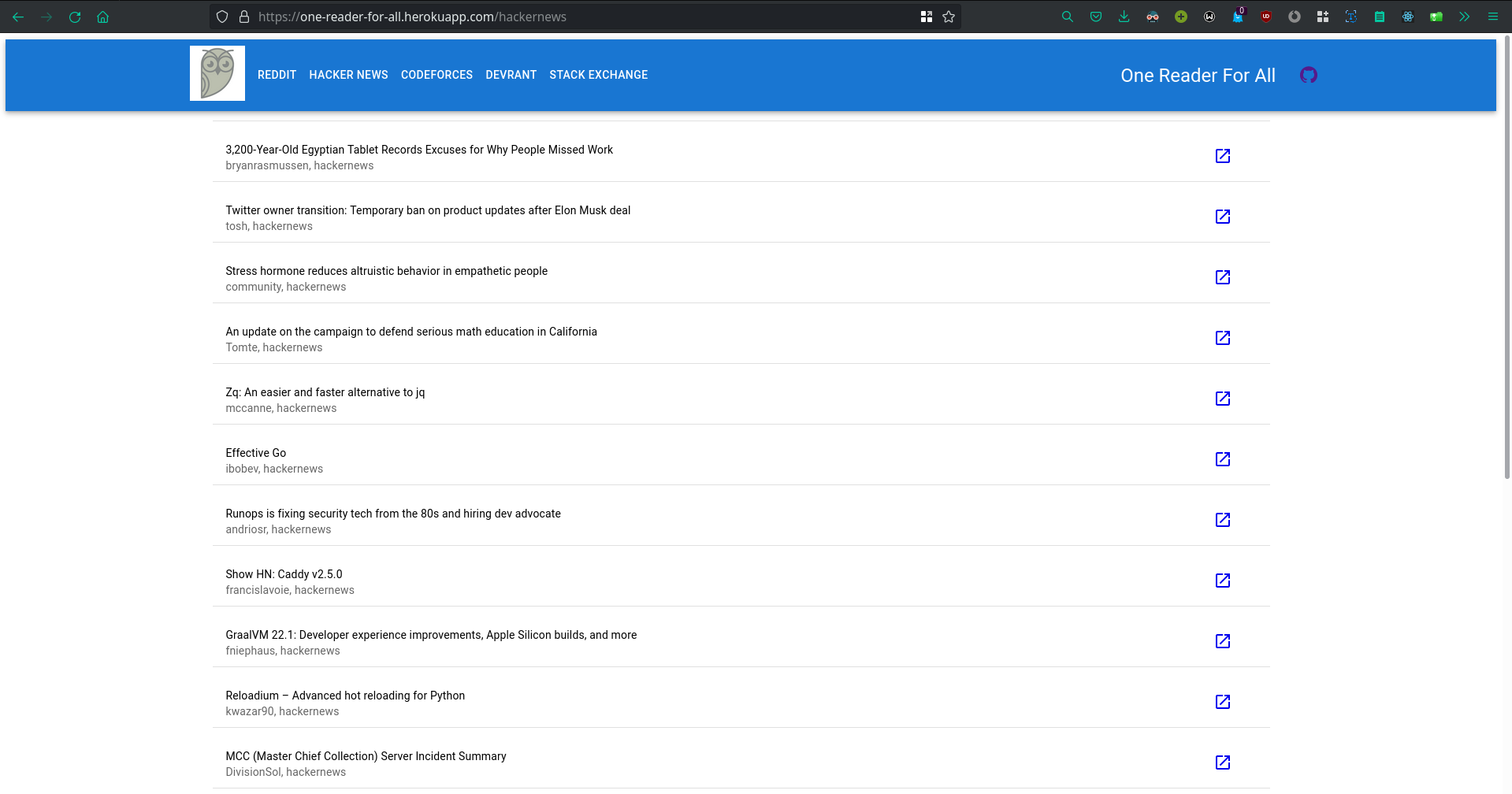Click the 'Effective Go' headline

(256, 453)
